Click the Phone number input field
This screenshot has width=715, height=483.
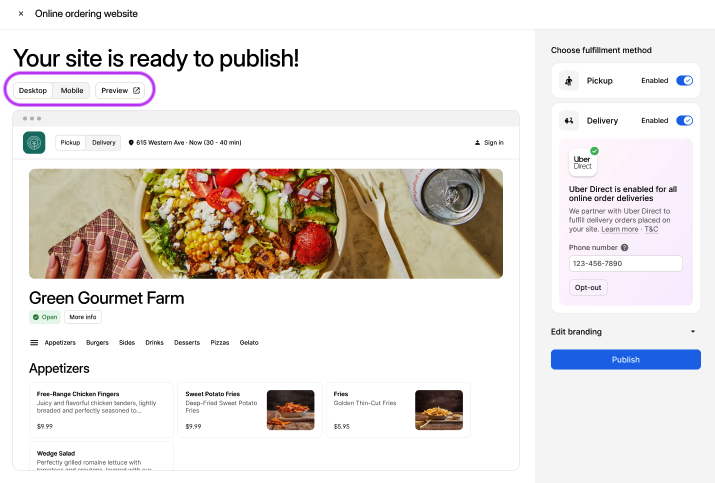[625, 264]
